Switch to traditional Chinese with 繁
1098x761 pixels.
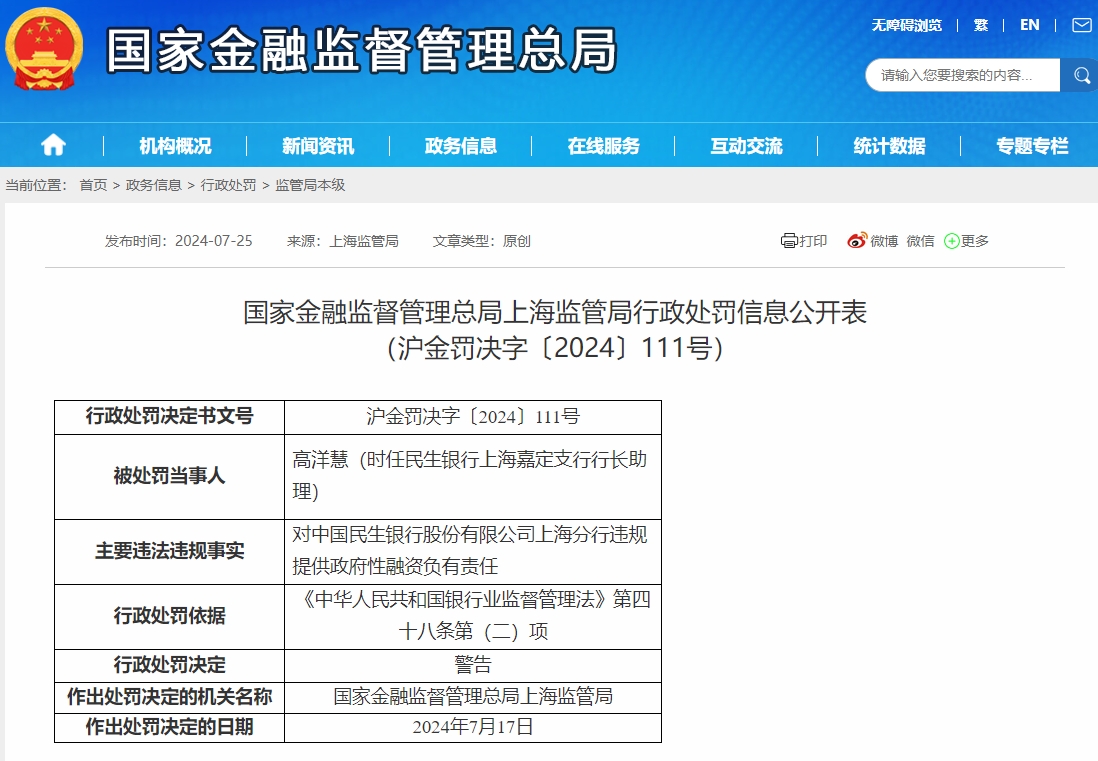[x=981, y=25]
